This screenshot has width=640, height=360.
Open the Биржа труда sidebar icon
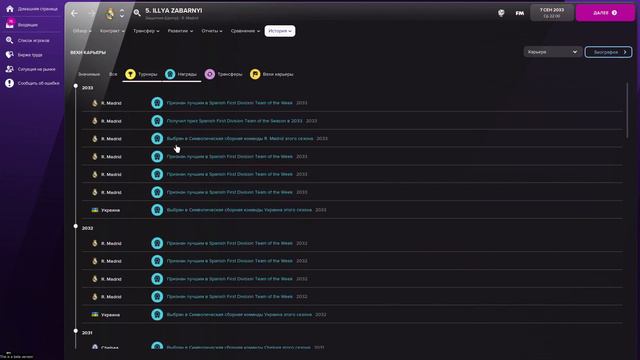tap(9, 54)
